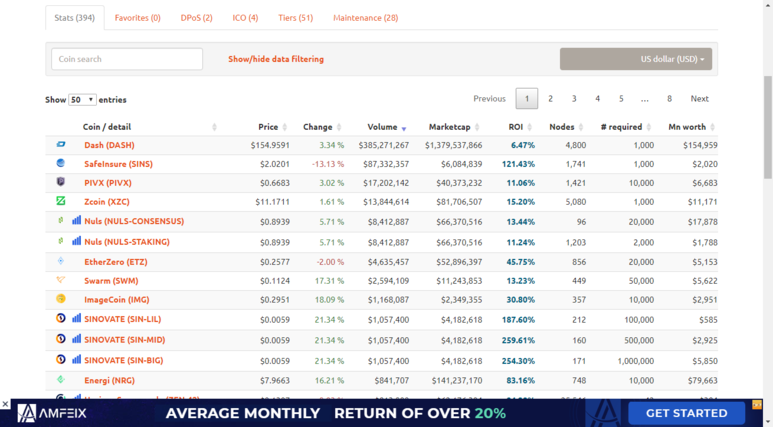Switch to the Tiers (51) tab
The image size is (773, 427).
(x=295, y=18)
